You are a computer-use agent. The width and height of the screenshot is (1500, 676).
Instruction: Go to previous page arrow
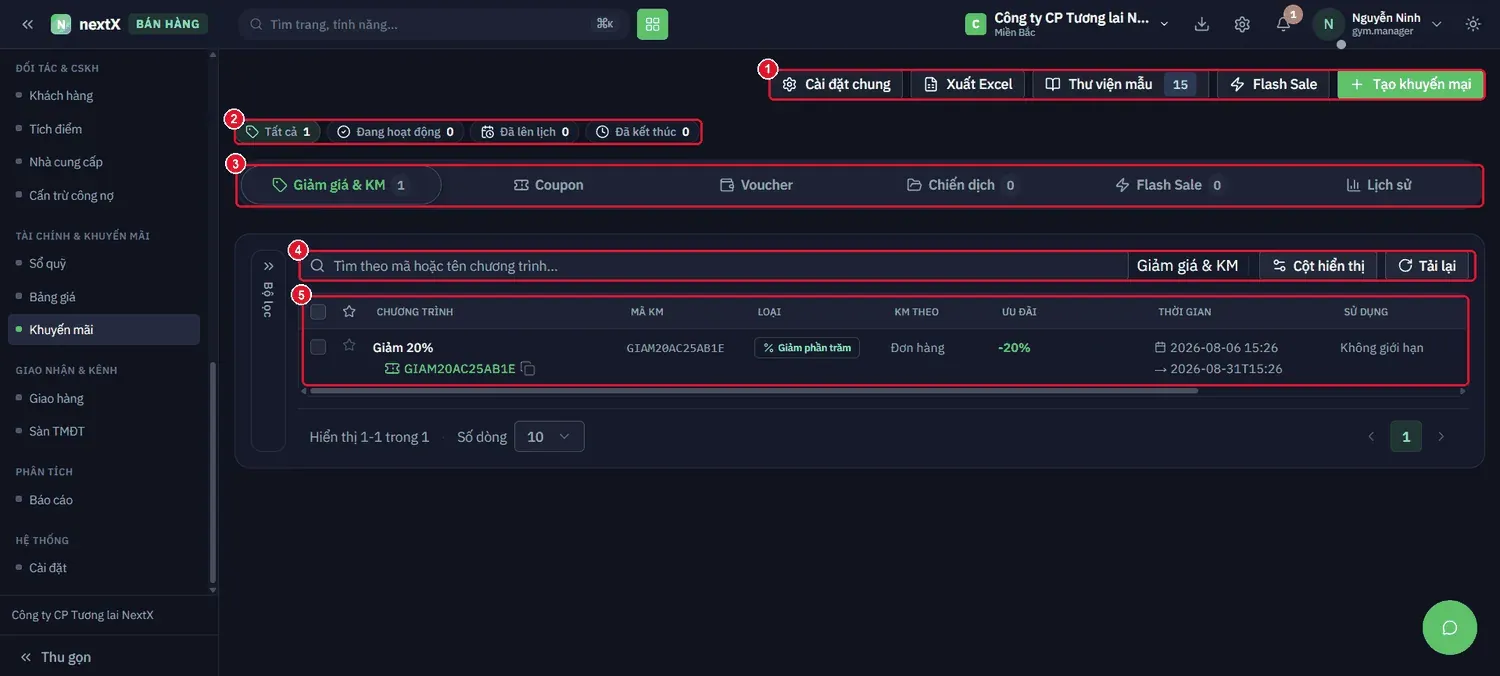pyautogui.click(x=1371, y=437)
